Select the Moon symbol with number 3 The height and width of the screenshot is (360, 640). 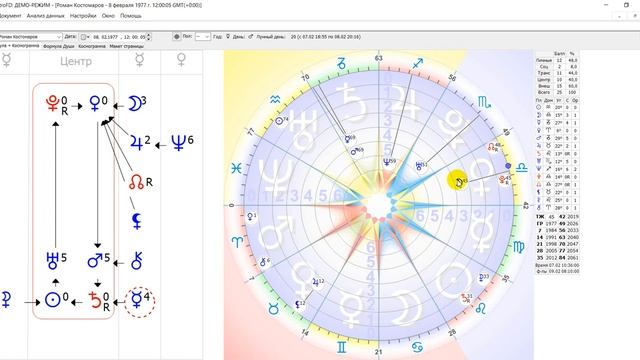point(134,104)
